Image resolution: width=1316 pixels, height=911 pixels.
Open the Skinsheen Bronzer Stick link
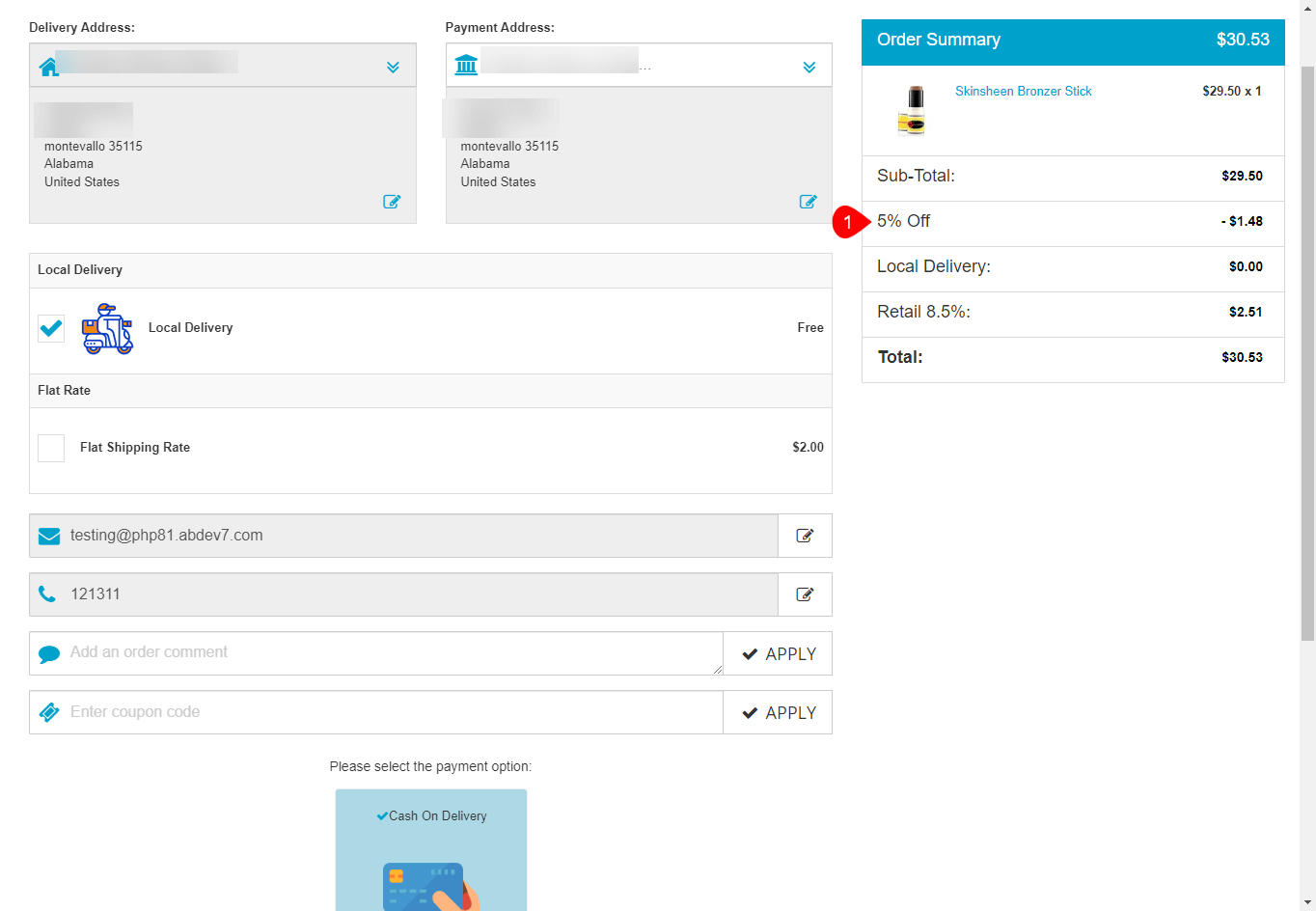pos(1023,92)
